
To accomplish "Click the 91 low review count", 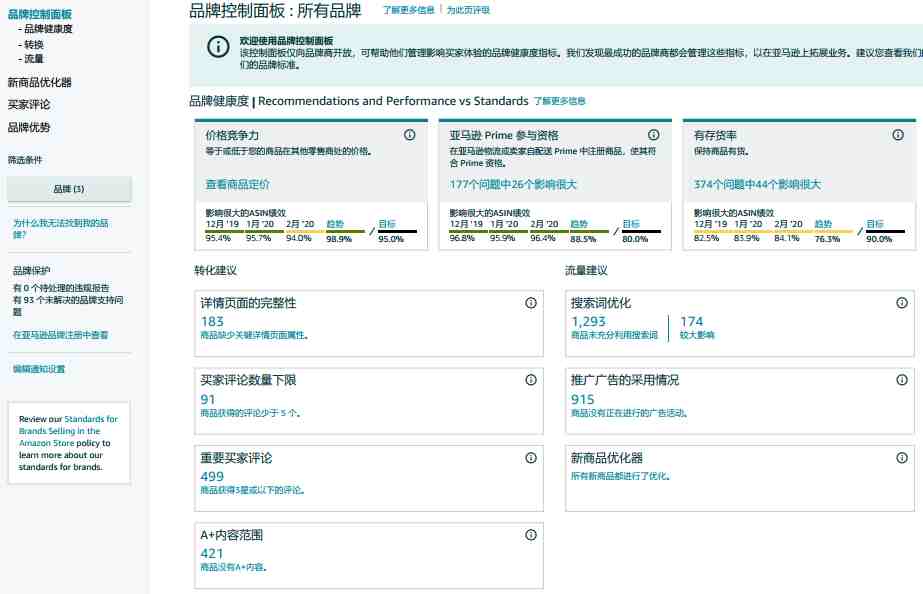I will (x=208, y=399).
